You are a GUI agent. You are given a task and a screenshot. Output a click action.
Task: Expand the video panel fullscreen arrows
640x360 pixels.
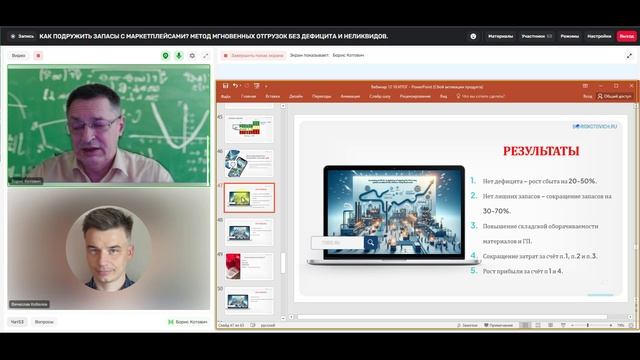[205, 56]
